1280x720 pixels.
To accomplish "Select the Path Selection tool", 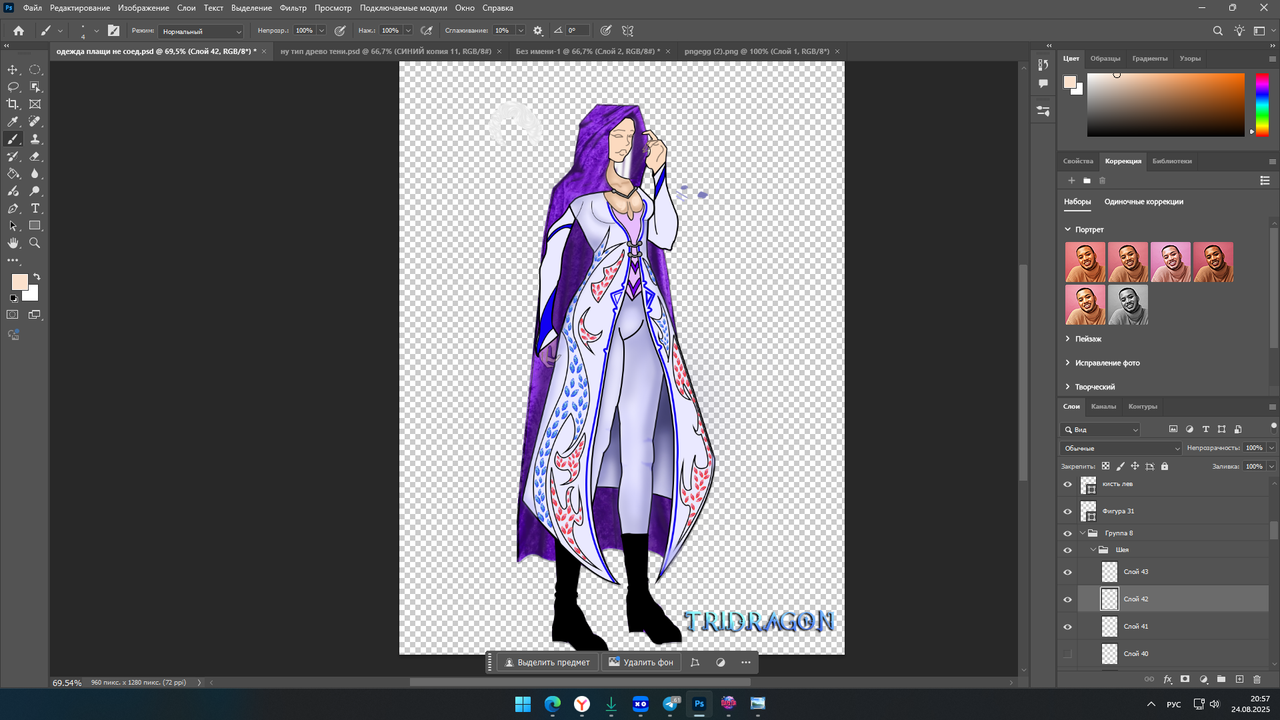I will coord(13,226).
